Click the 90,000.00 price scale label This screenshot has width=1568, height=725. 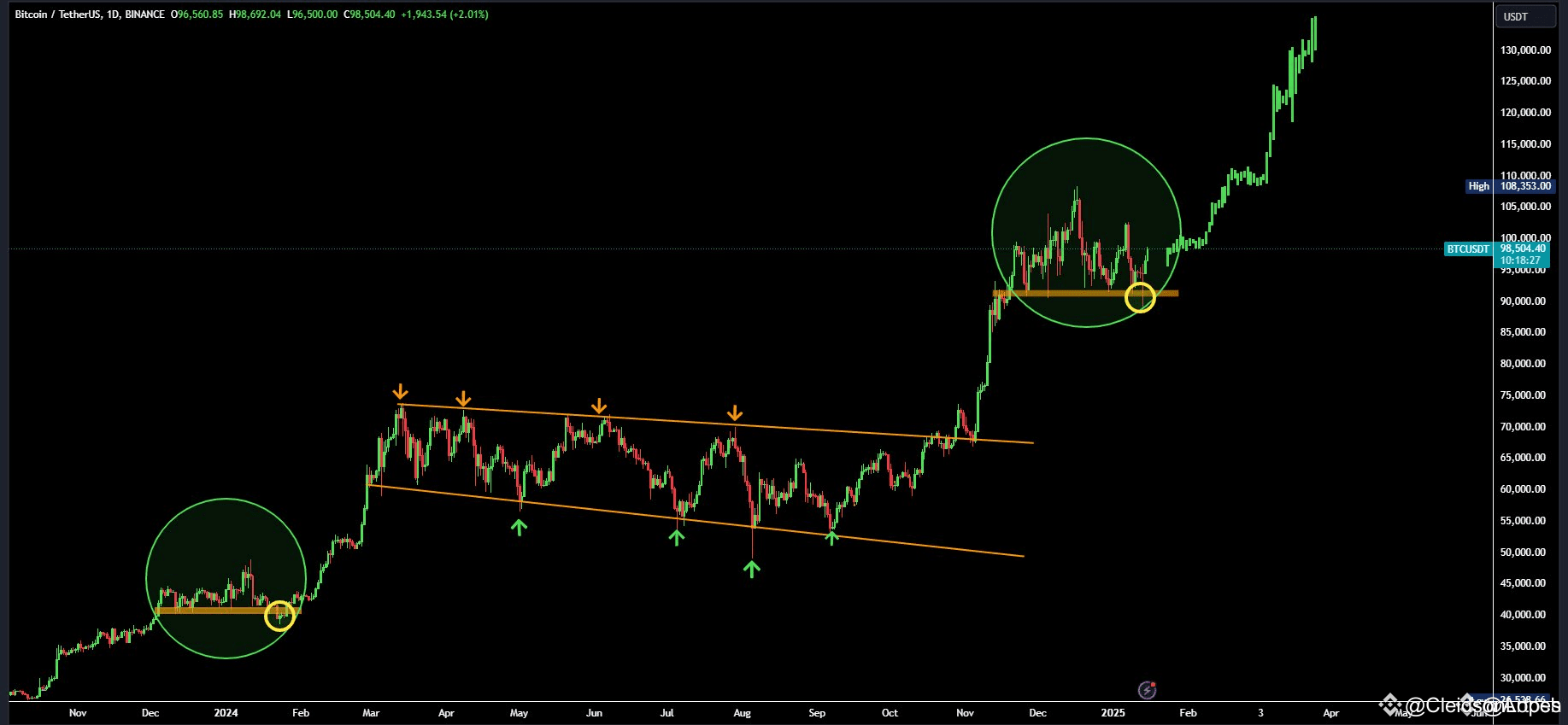click(x=1523, y=301)
